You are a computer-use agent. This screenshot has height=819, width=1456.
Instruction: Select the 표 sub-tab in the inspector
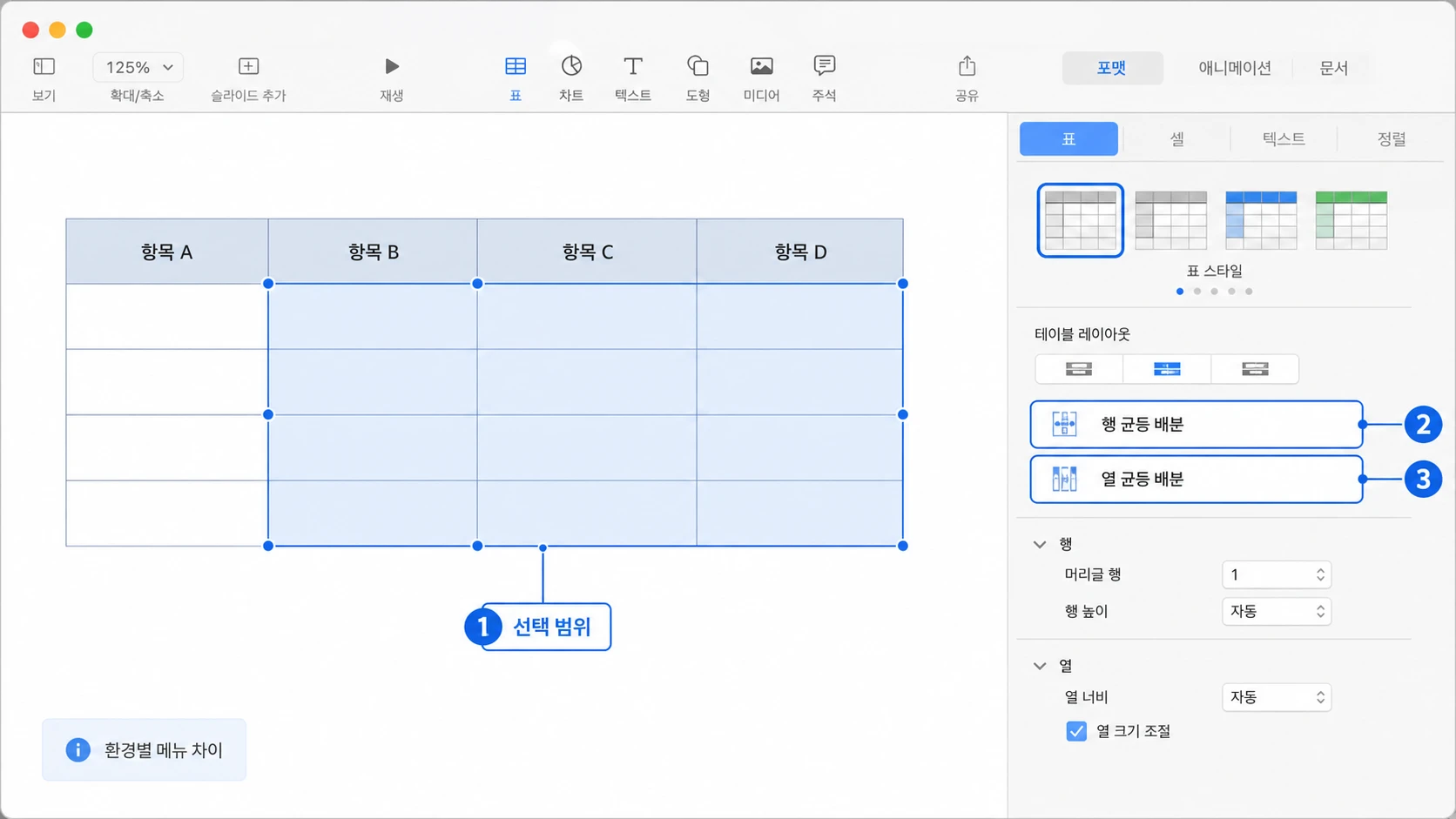[1068, 138]
